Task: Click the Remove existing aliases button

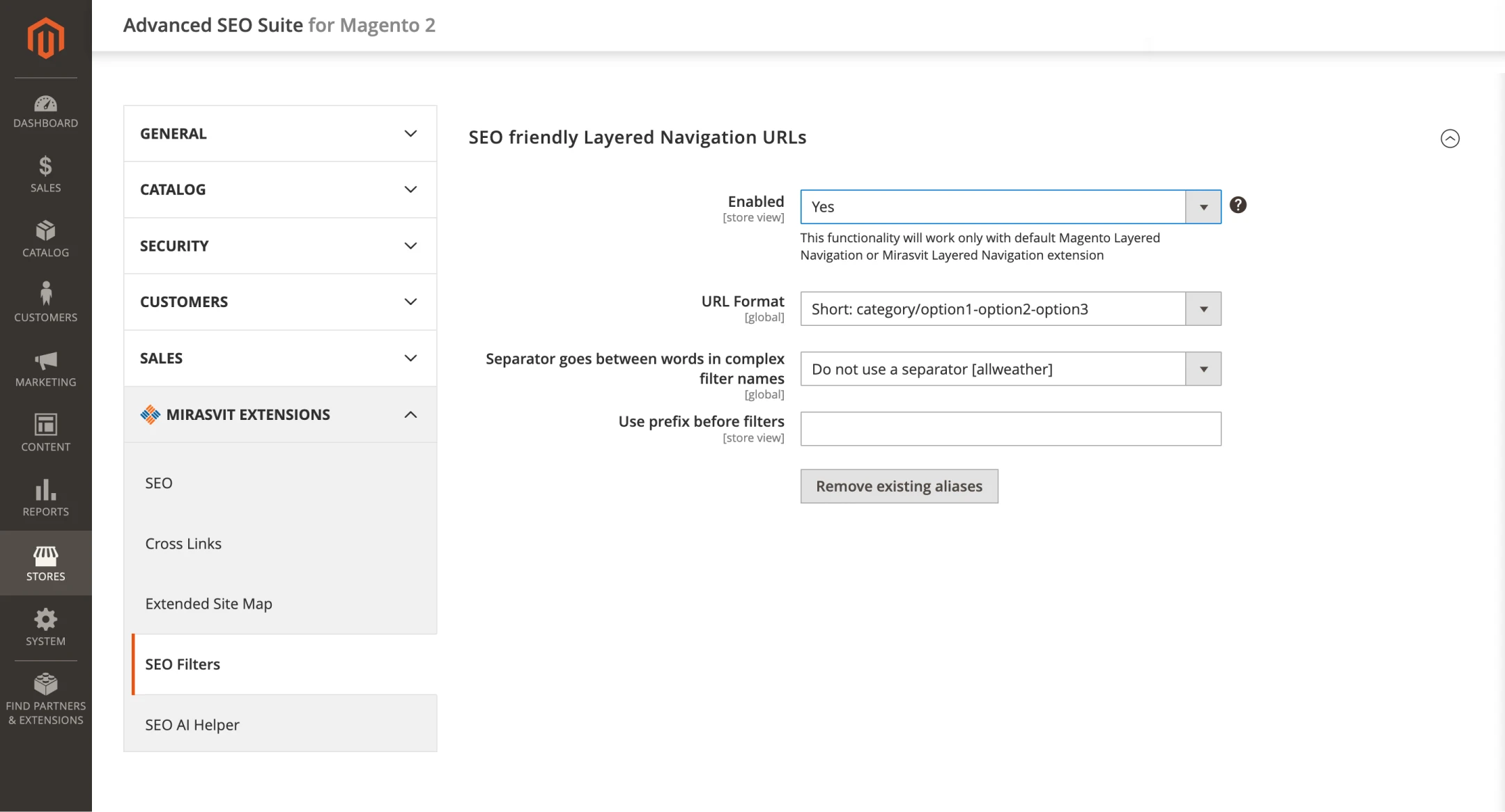Action: point(899,486)
